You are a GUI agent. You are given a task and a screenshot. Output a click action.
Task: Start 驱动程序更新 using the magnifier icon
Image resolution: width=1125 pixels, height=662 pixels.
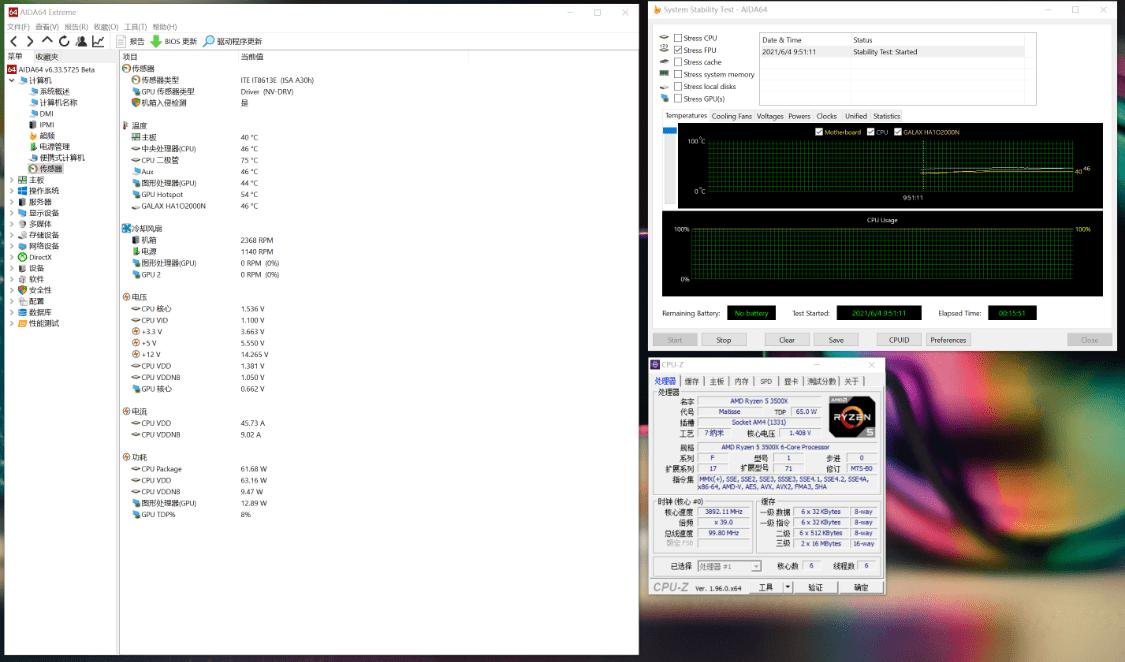point(212,42)
